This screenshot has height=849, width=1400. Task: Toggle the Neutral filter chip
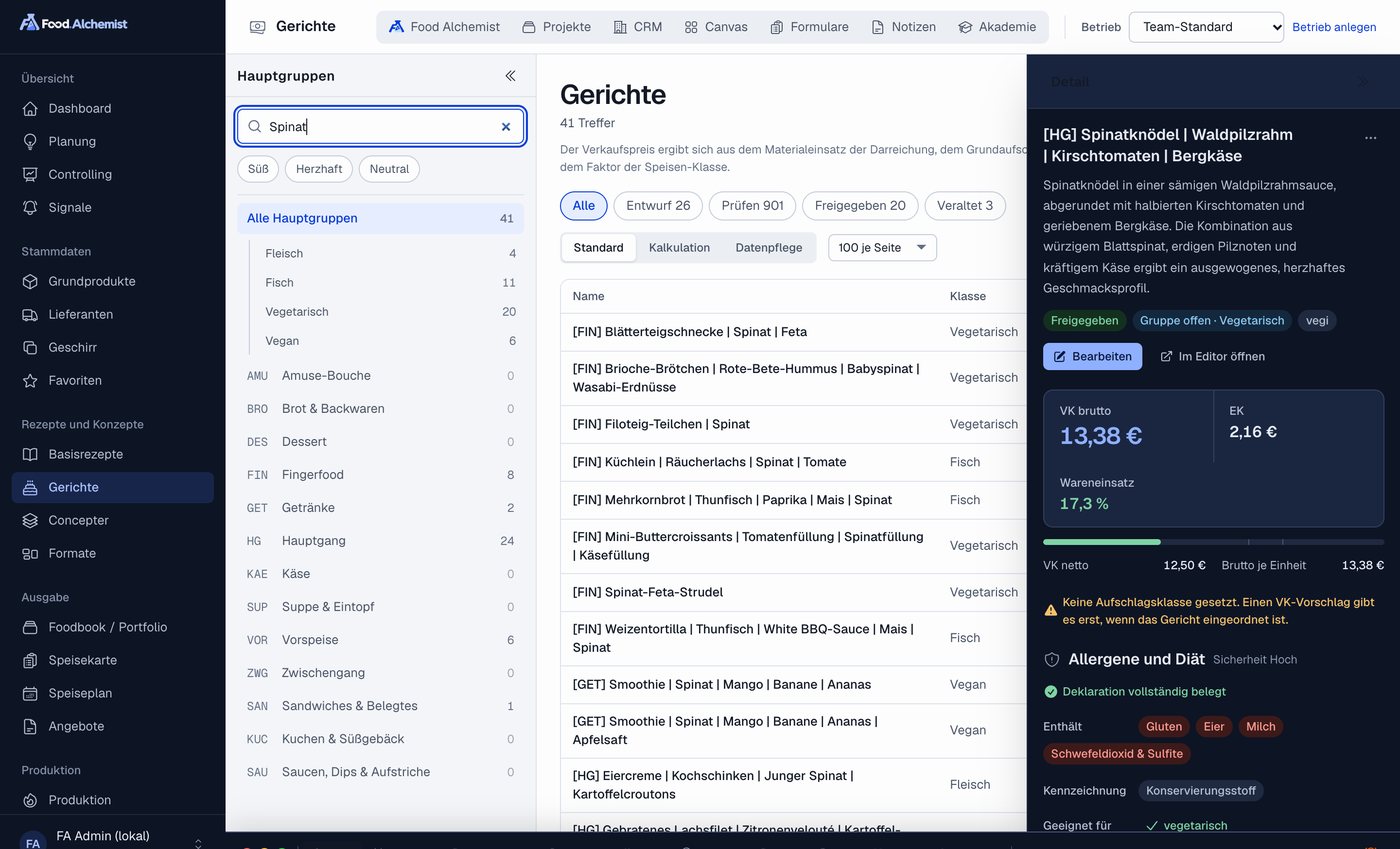389,169
